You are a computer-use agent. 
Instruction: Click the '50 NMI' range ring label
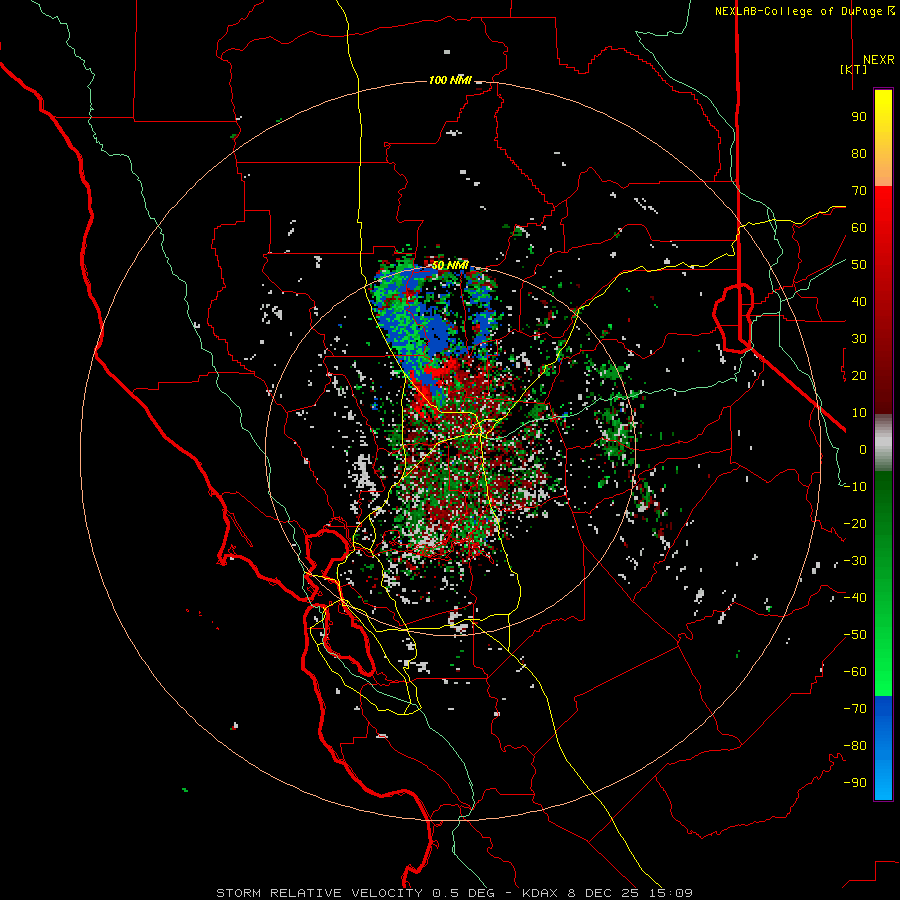coord(450,265)
